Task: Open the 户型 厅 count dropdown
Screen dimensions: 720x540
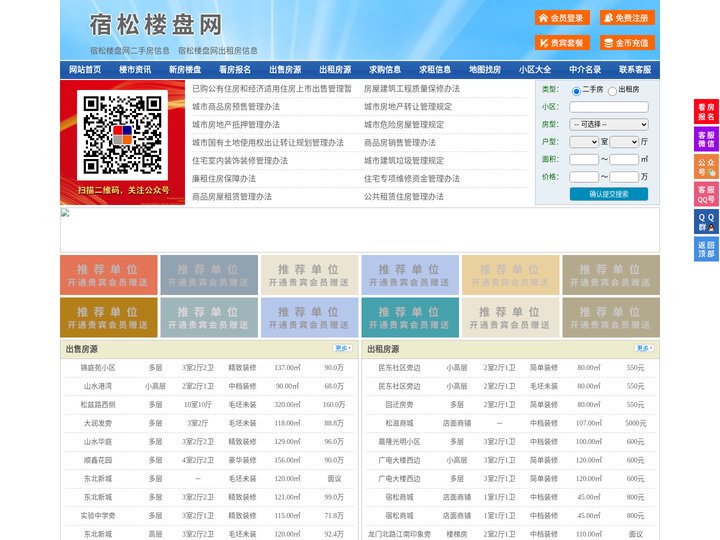Action: click(x=624, y=142)
